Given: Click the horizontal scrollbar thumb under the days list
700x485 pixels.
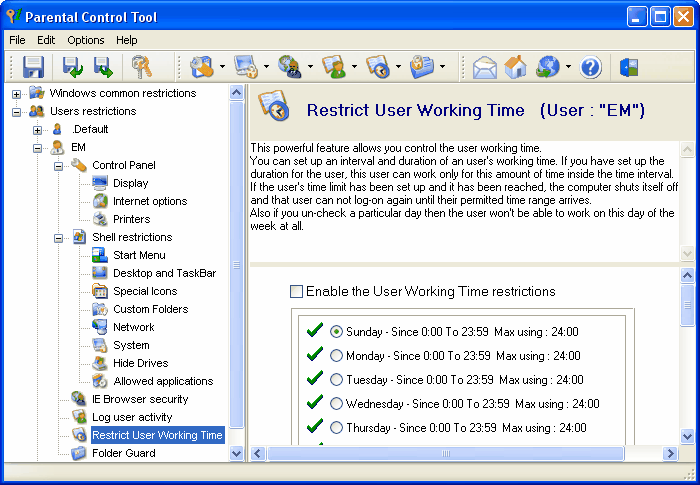Looking at the screenshot, I should [445, 454].
